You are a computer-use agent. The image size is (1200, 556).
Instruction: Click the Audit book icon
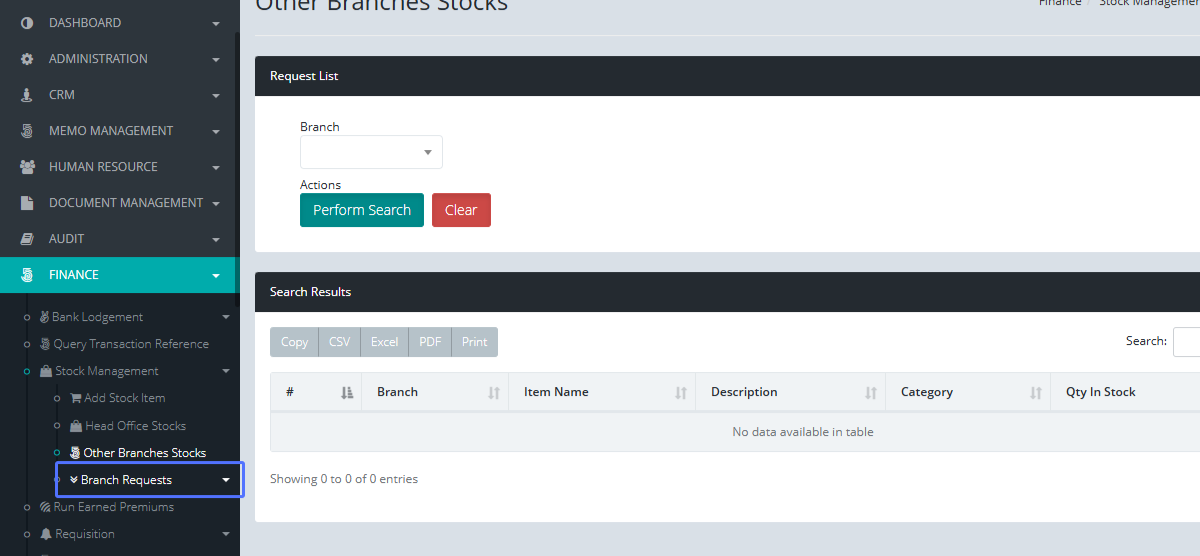tap(27, 239)
